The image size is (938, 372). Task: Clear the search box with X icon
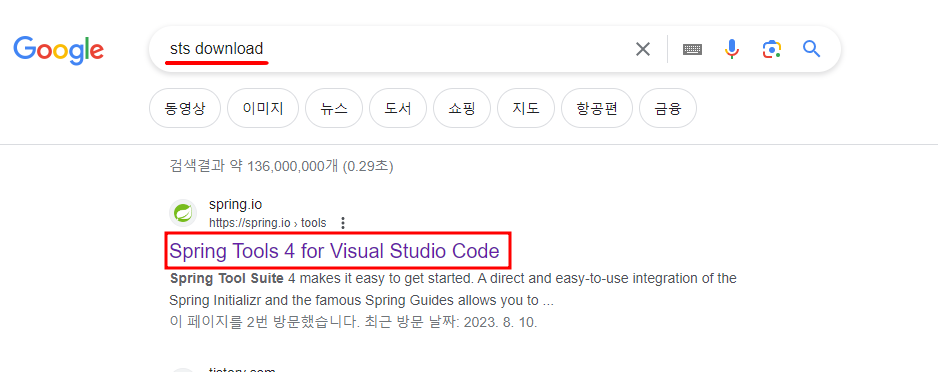[643, 49]
